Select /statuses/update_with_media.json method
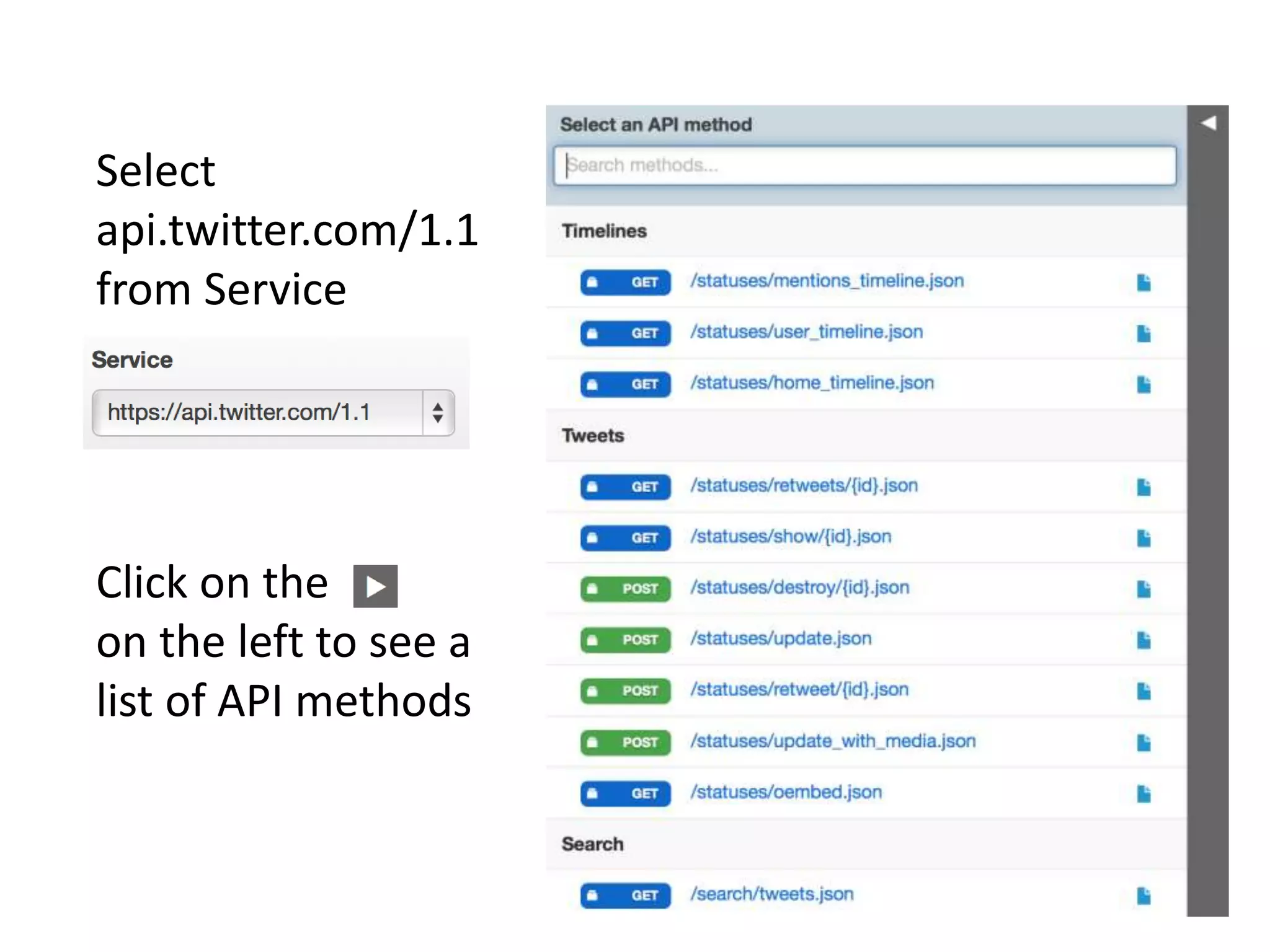The width and height of the screenshot is (1270, 952). [833, 741]
